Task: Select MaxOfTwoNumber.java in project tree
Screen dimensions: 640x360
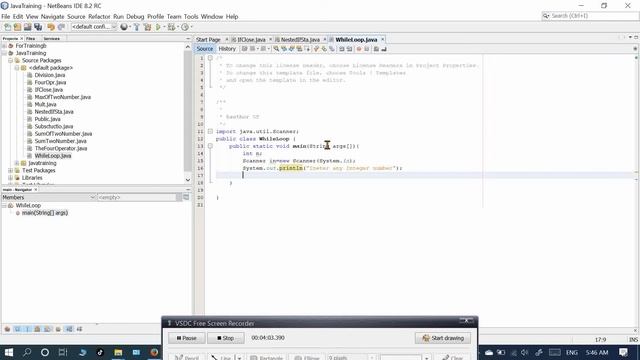Action: pos(62,97)
